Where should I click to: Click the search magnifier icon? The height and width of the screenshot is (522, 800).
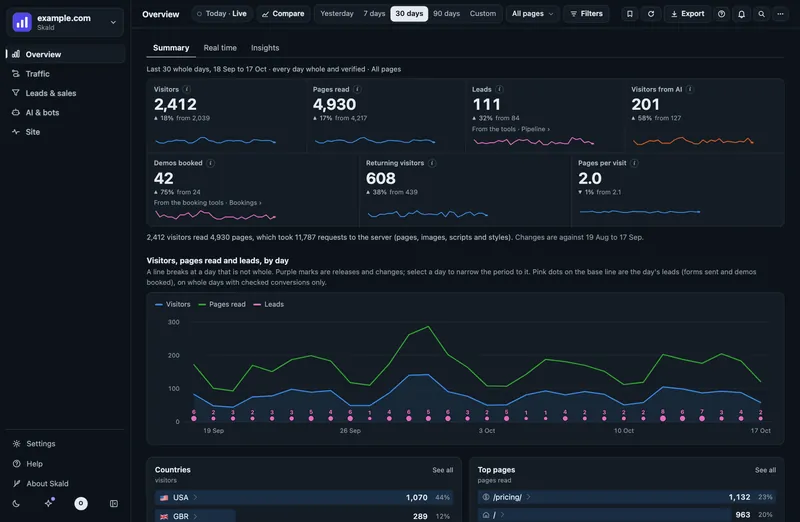(761, 14)
